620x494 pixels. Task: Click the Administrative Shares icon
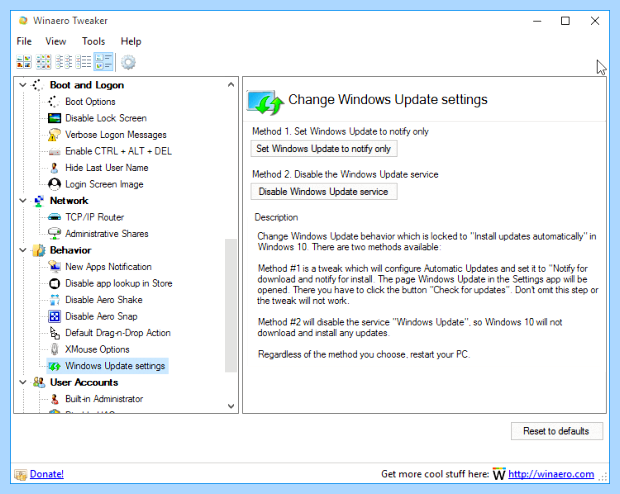point(54,233)
